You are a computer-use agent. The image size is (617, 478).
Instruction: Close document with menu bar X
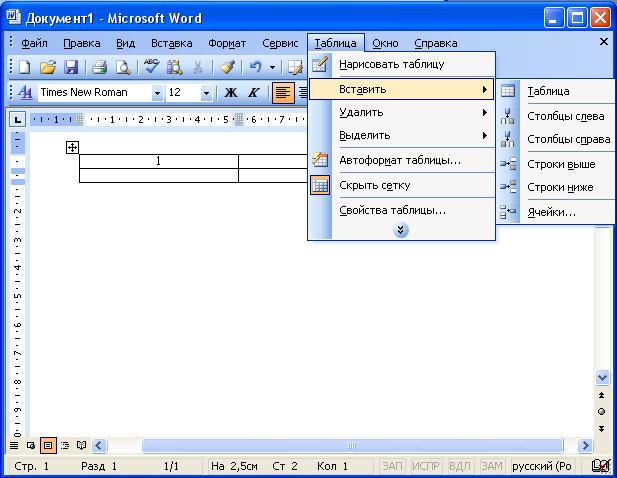pos(604,42)
